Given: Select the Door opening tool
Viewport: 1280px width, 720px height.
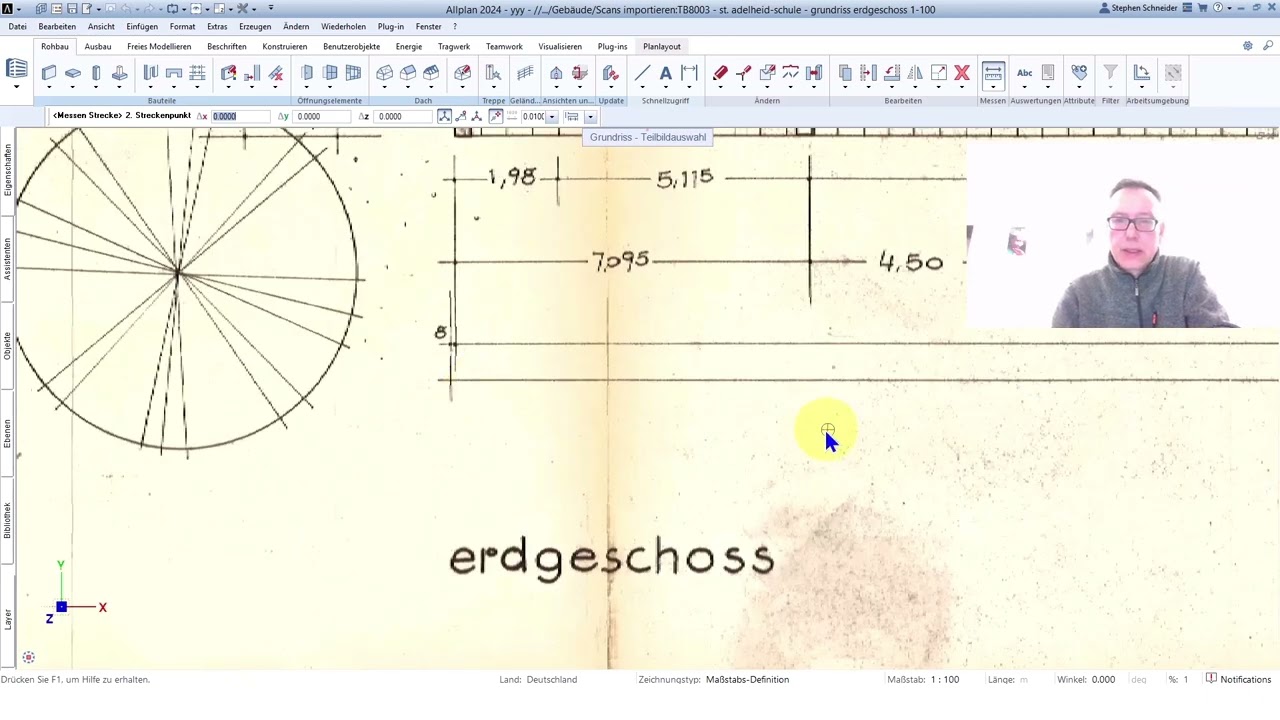Looking at the screenshot, I should point(306,73).
